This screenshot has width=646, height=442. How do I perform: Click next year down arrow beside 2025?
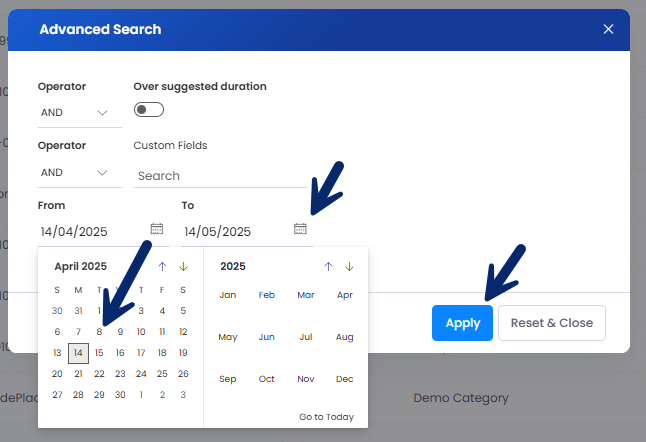349,266
